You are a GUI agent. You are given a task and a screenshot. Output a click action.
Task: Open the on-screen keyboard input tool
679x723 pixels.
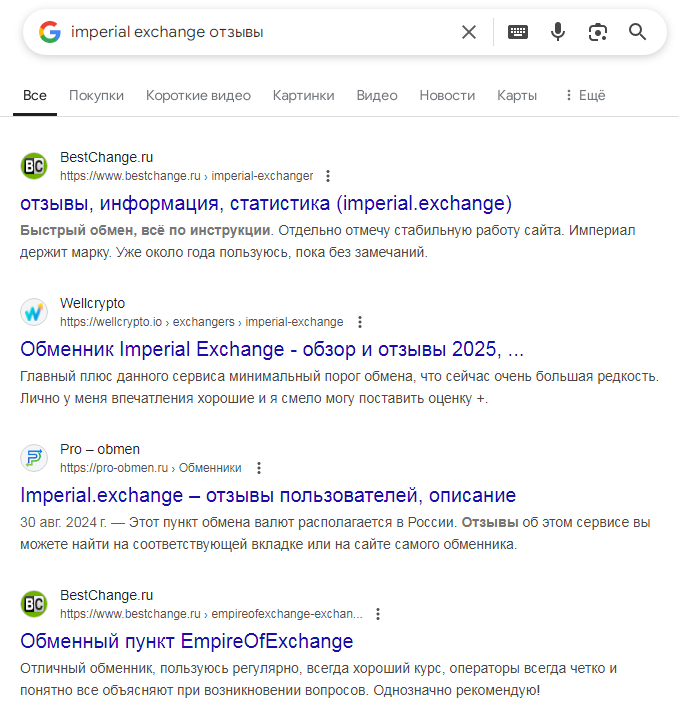coord(518,32)
